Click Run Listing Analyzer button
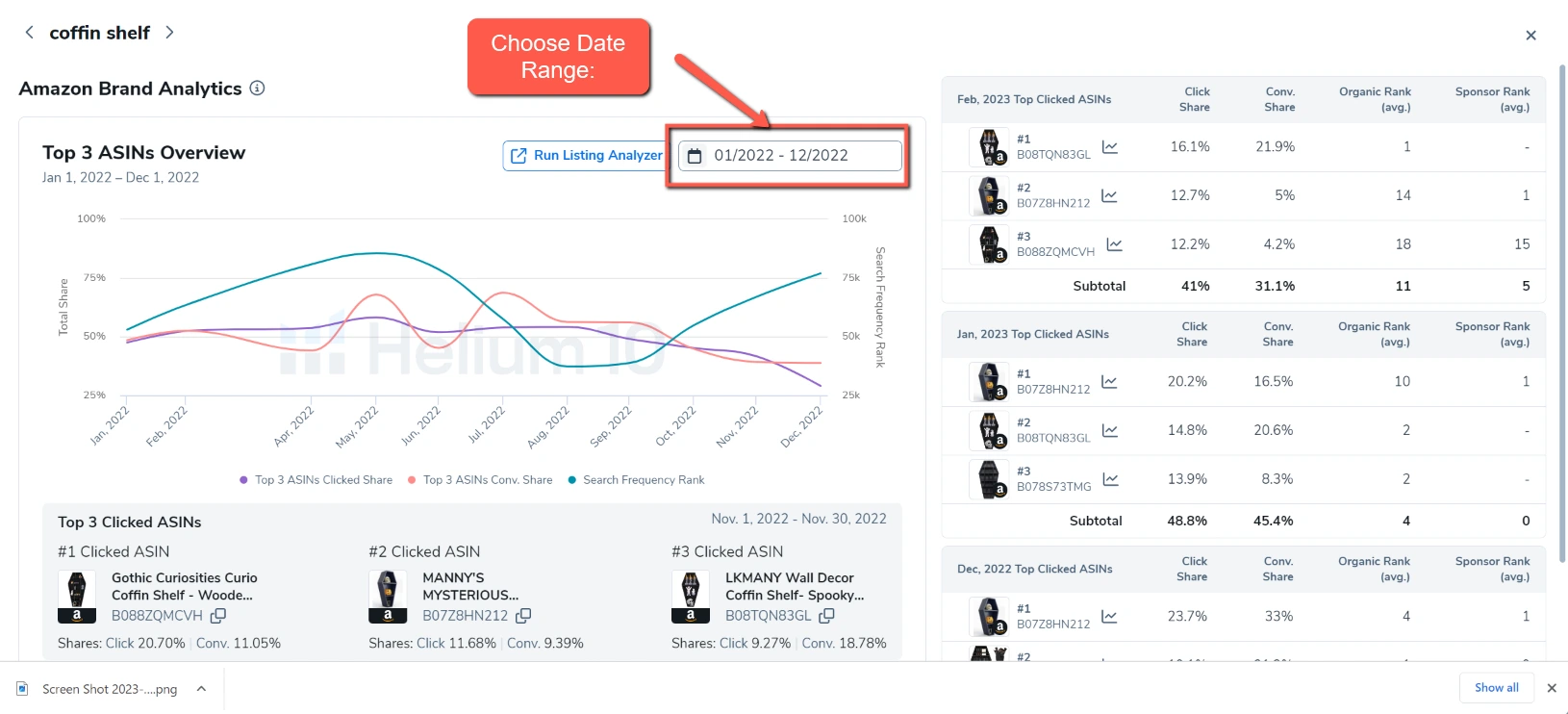Viewport: 1568px width, 714px height. coord(586,156)
